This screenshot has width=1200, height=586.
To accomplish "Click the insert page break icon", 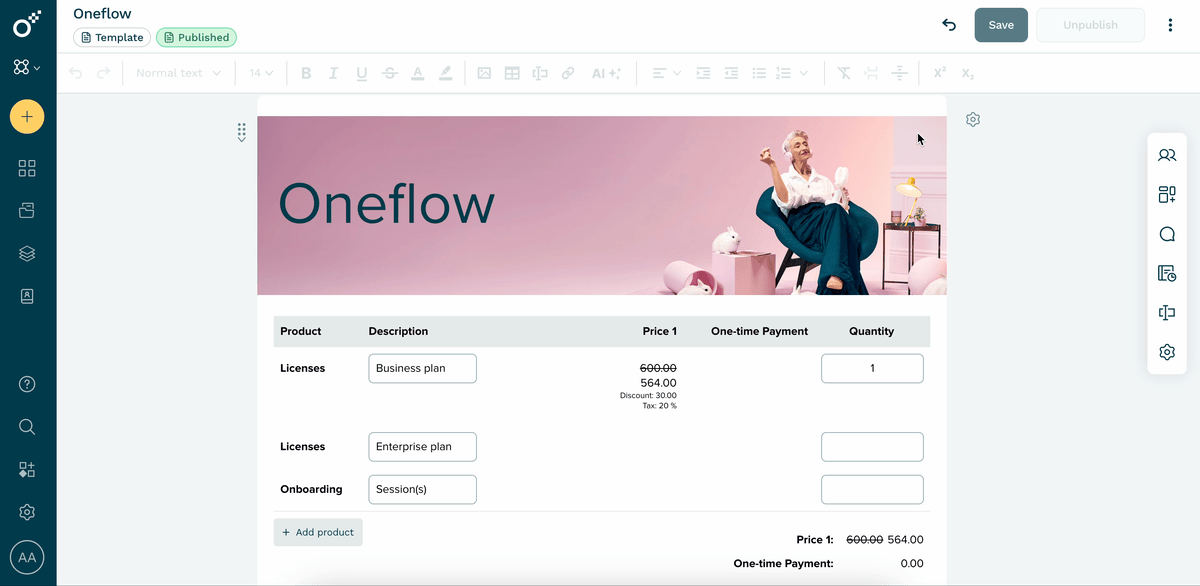I will (x=871, y=73).
